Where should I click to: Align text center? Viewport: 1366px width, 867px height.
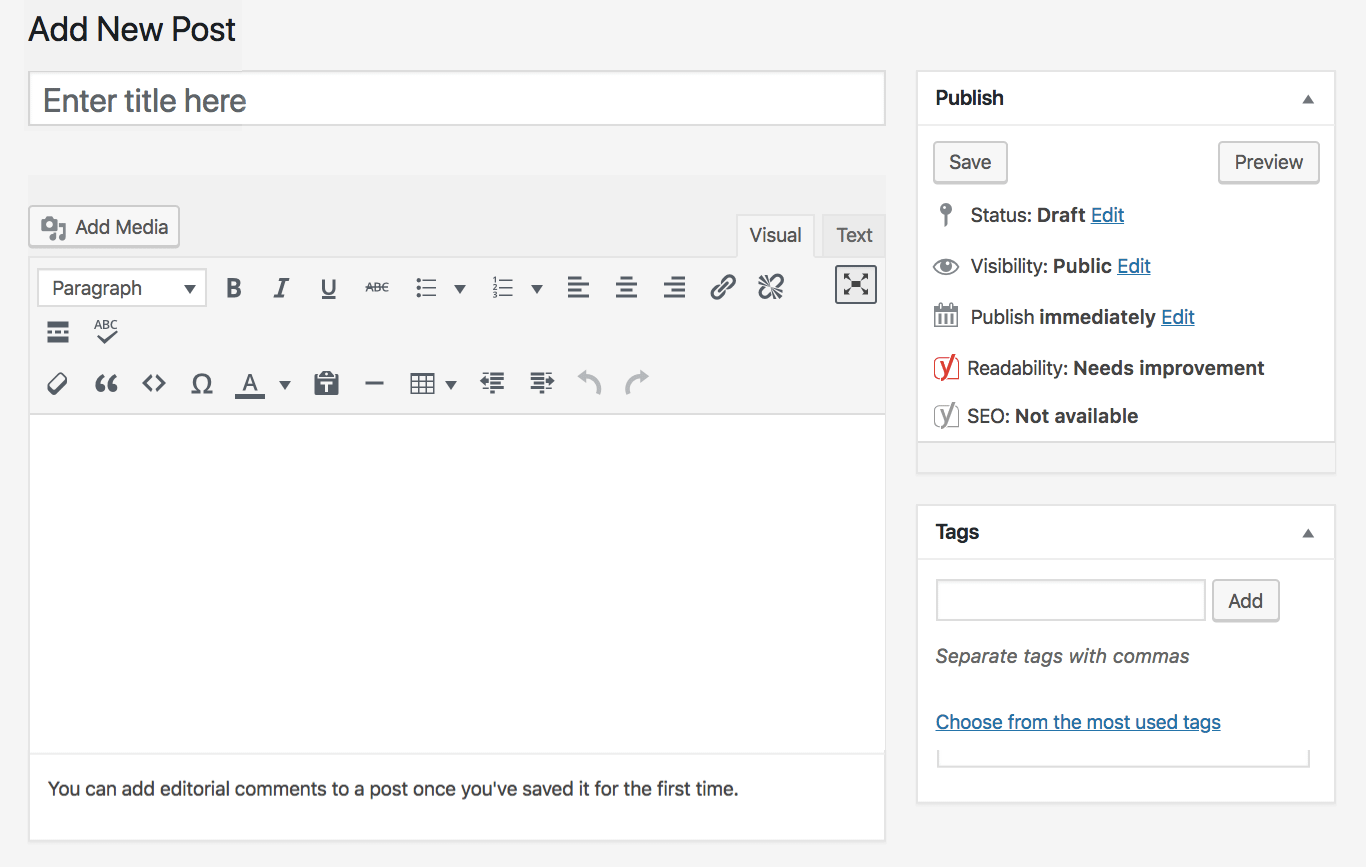(626, 288)
